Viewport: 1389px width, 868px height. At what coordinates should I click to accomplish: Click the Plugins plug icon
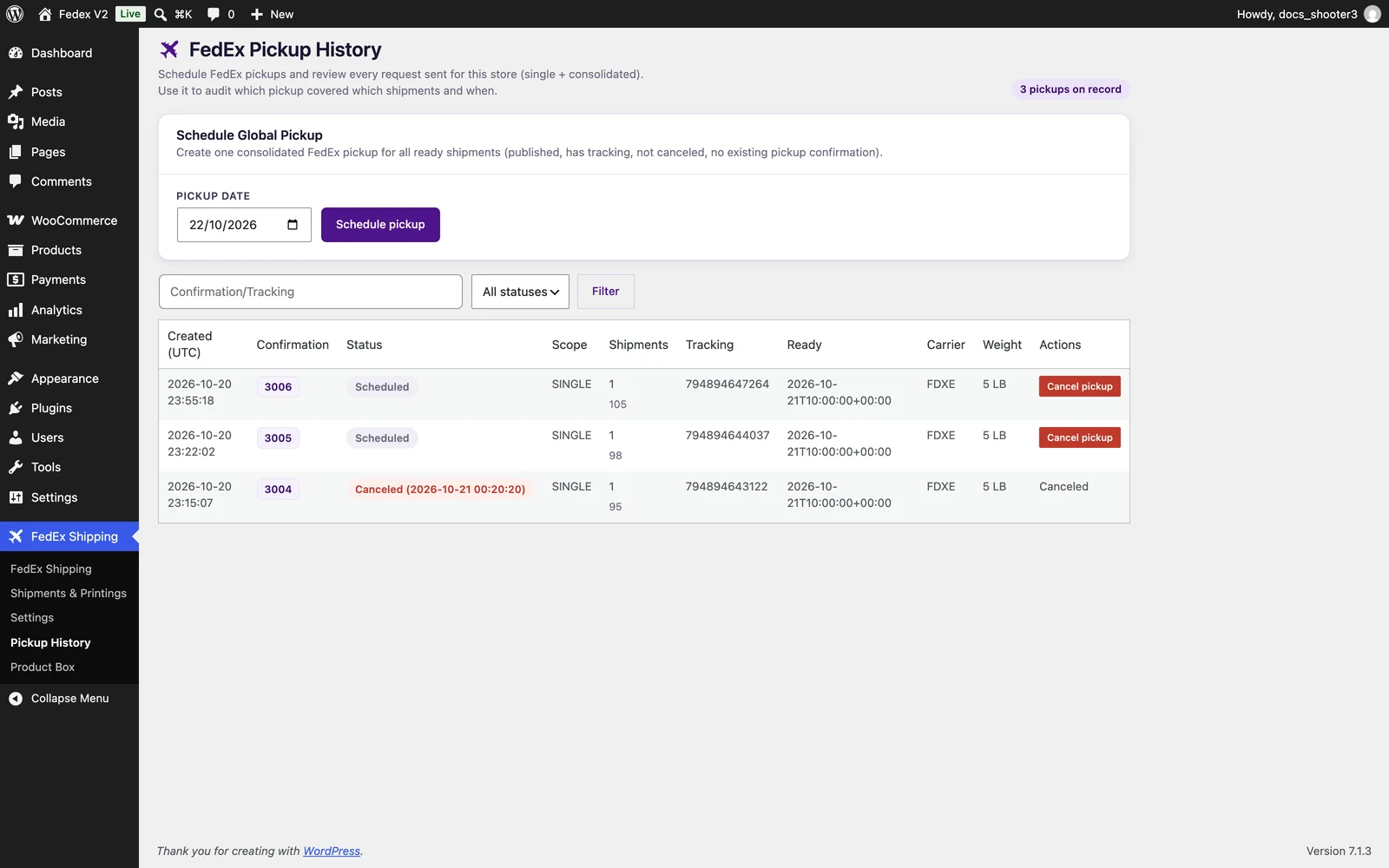click(x=16, y=408)
